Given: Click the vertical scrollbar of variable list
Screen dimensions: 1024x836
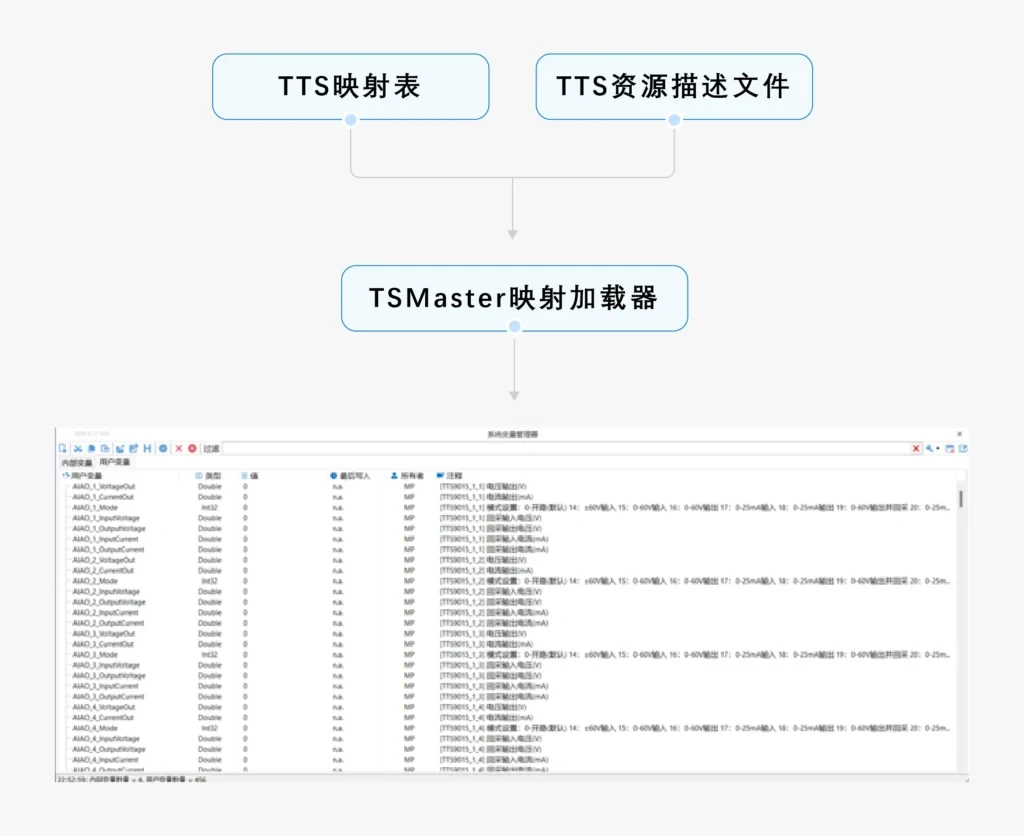Looking at the screenshot, I should coord(961,498).
